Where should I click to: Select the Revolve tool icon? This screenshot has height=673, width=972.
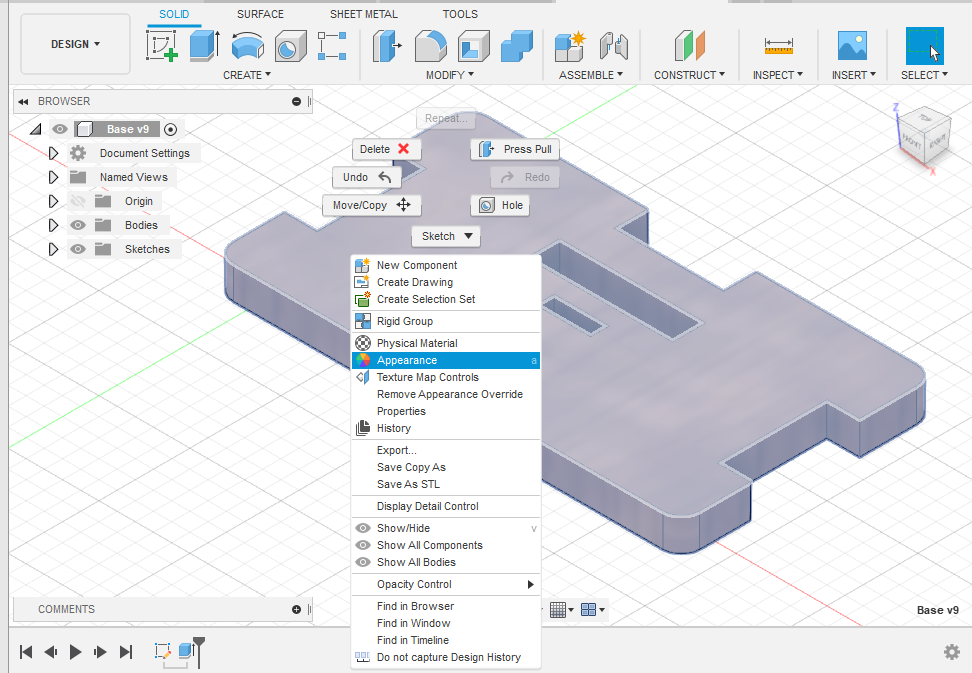coord(247,46)
